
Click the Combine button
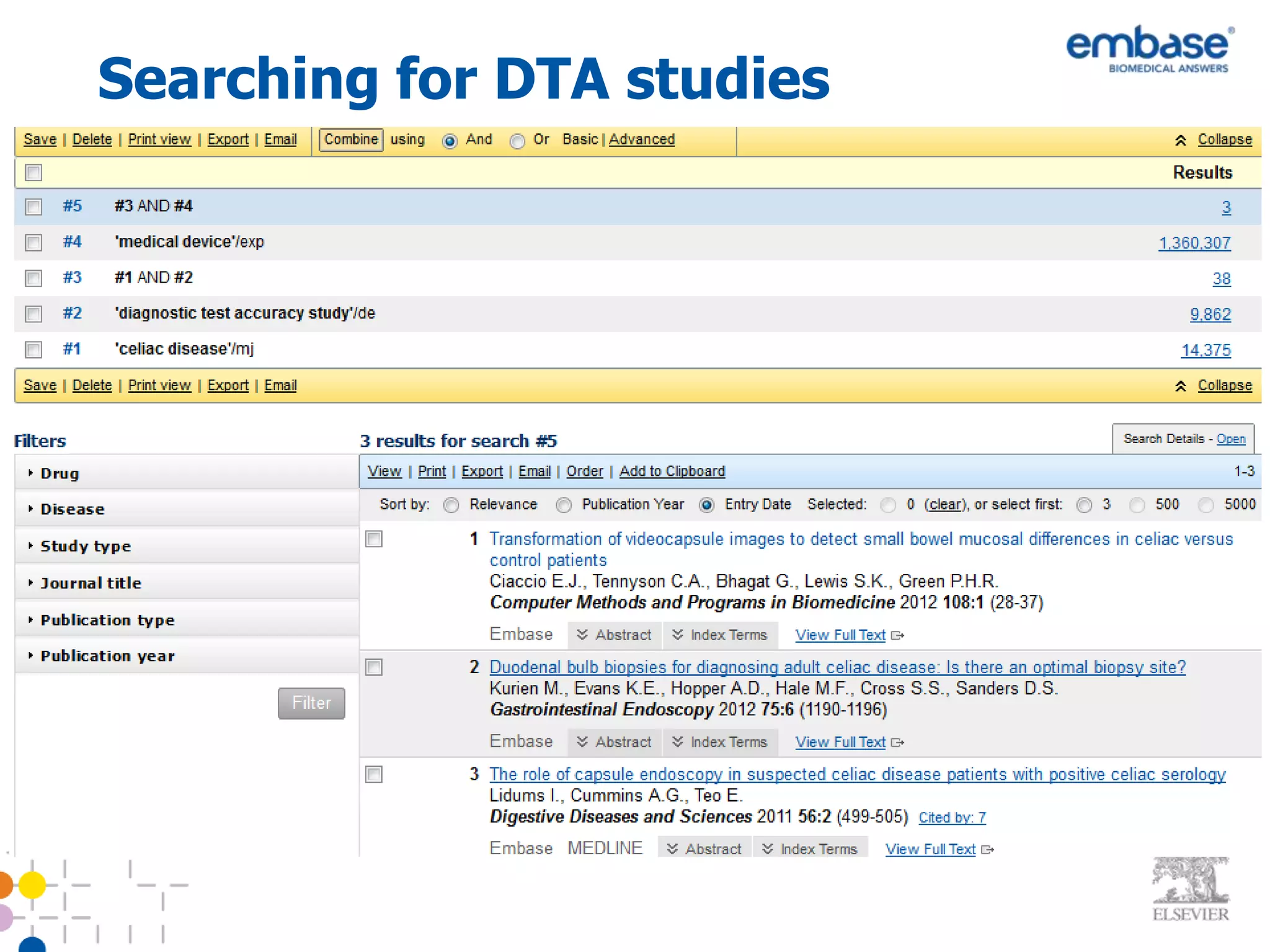click(x=351, y=140)
